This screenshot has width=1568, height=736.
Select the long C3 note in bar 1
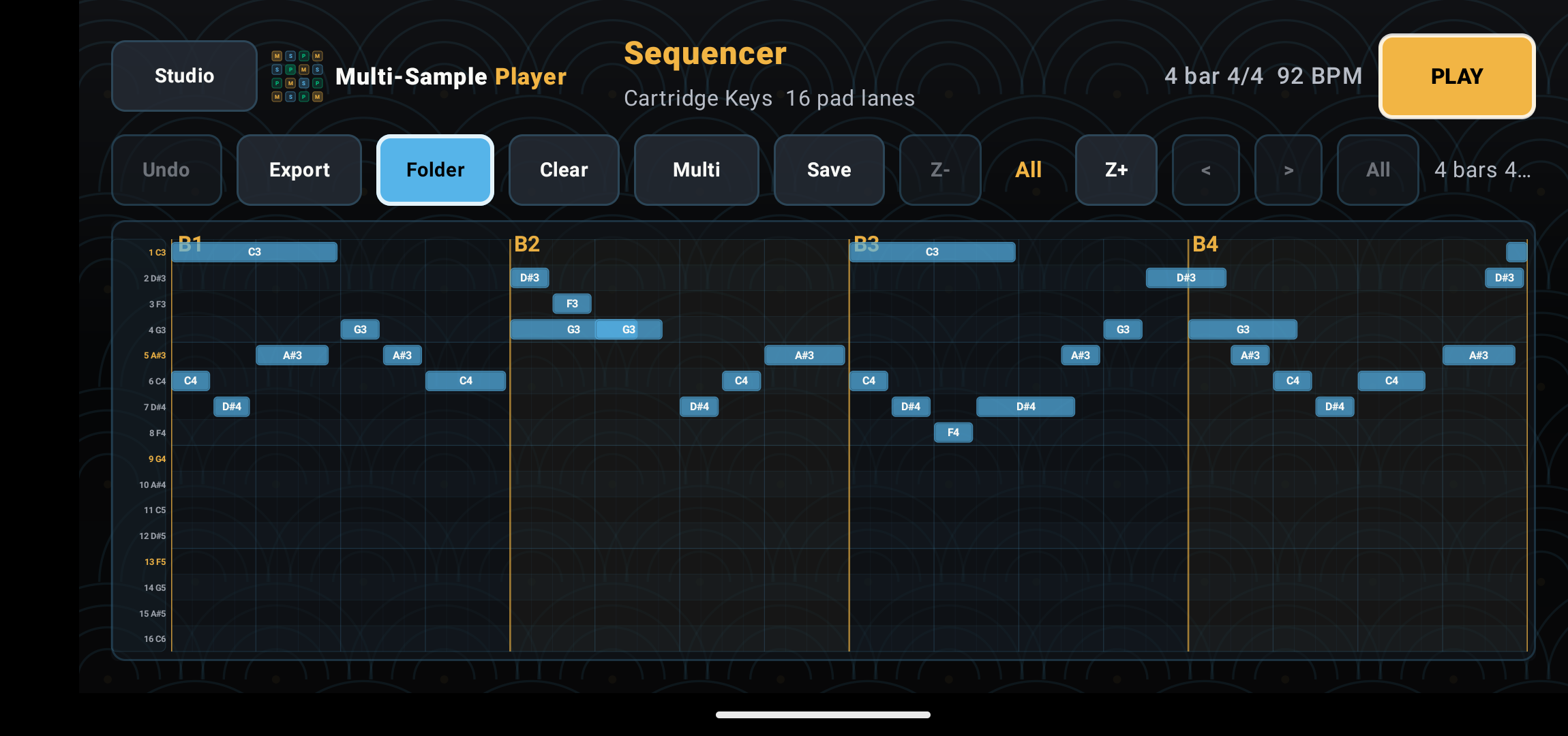[x=254, y=251]
